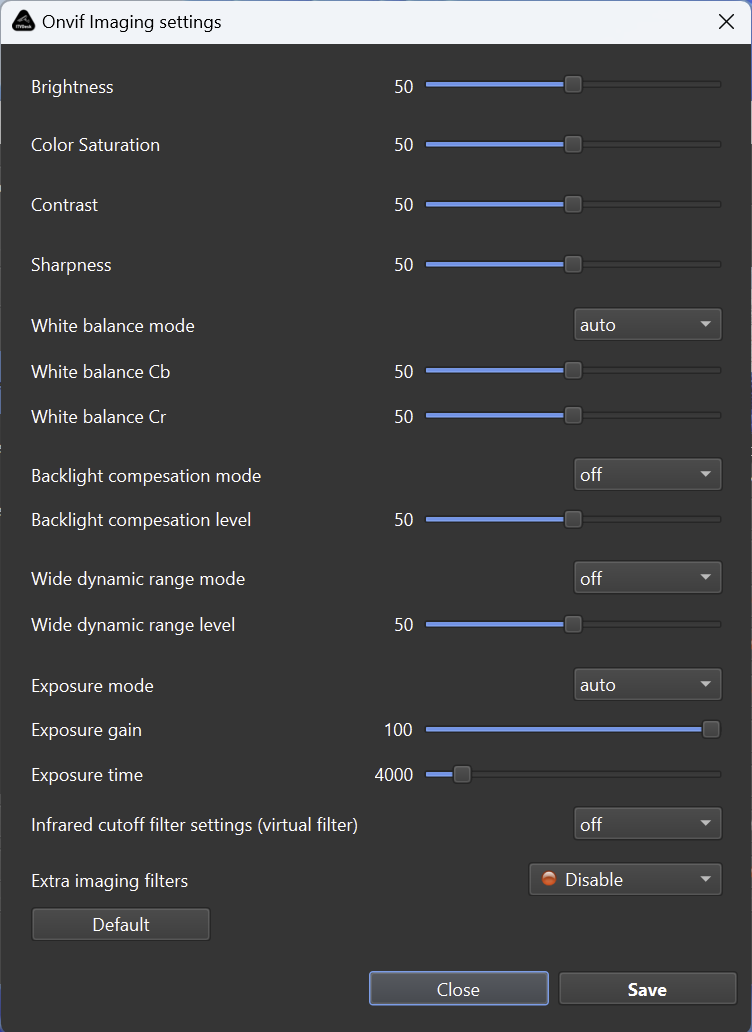Click the Brightness slider handle
Screen dimensions: 752x1032
coord(573,85)
